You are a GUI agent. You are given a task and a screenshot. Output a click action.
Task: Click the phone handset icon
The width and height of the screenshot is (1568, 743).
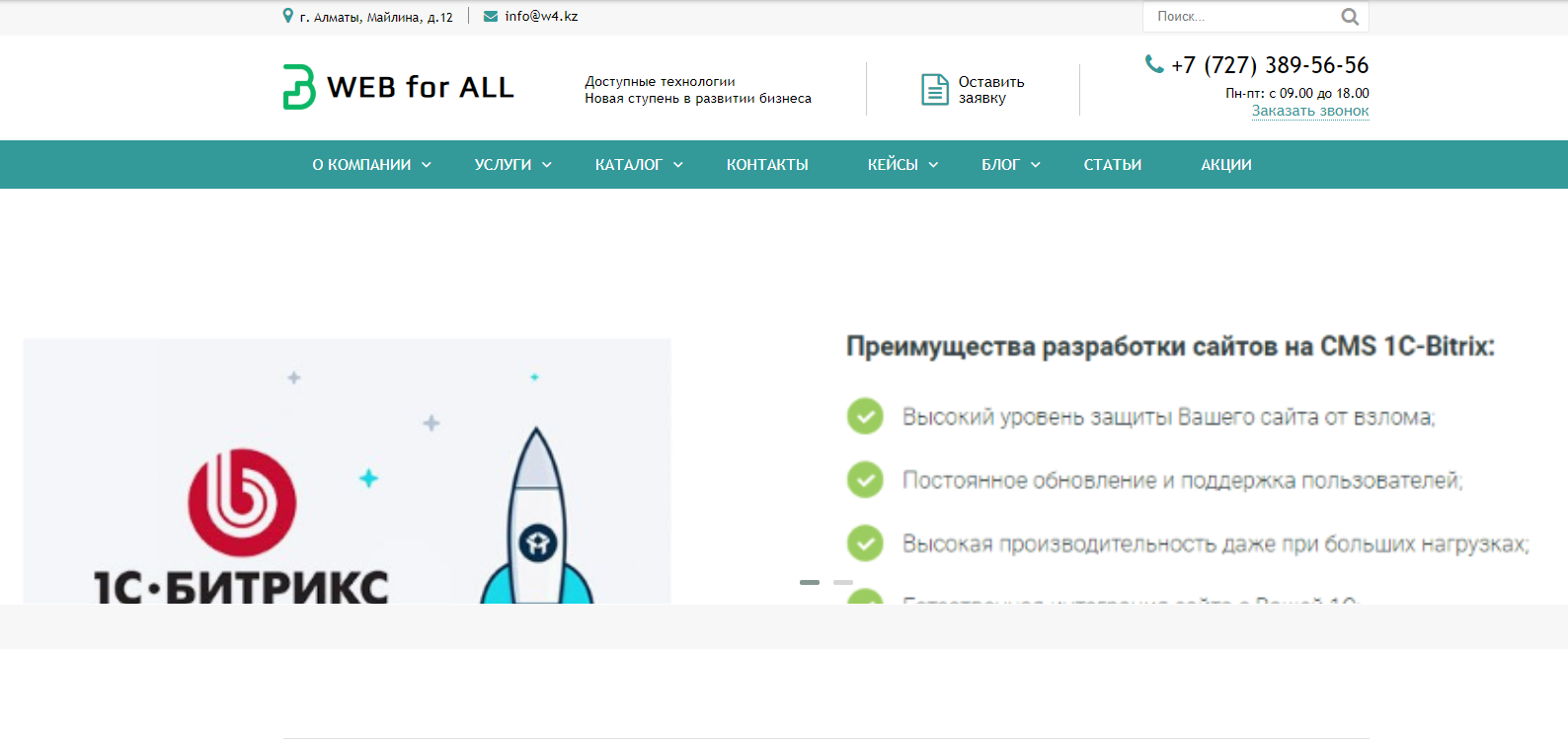click(1153, 64)
